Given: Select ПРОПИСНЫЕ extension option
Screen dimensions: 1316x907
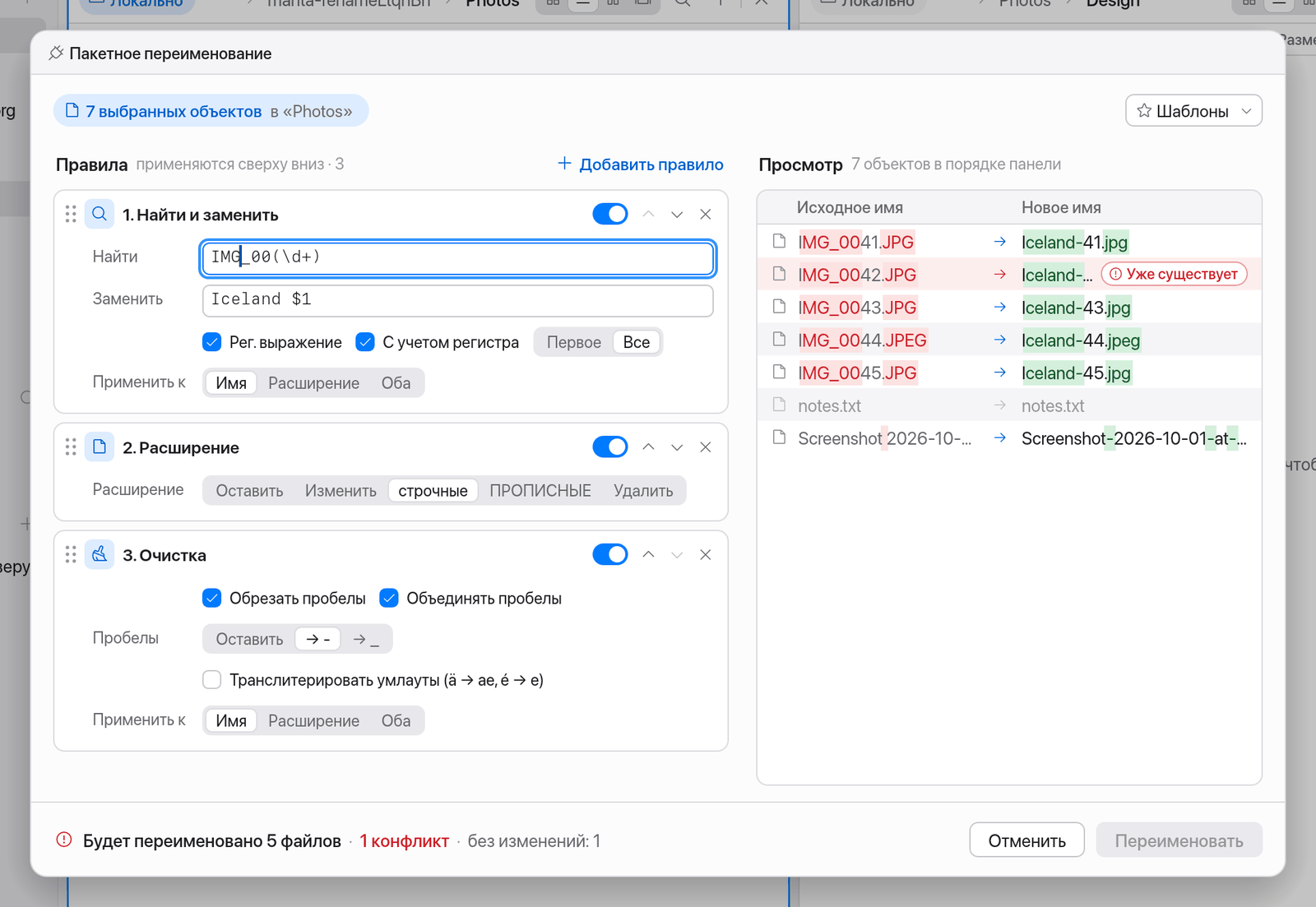Looking at the screenshot, I should tap(540, 491).
